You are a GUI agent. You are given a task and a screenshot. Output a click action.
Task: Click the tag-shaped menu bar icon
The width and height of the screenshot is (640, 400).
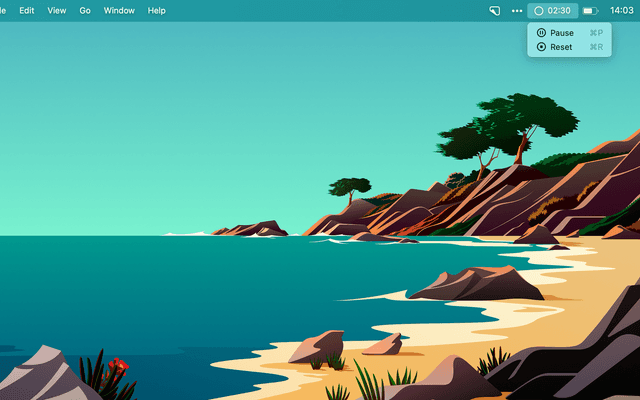(494, 10)
